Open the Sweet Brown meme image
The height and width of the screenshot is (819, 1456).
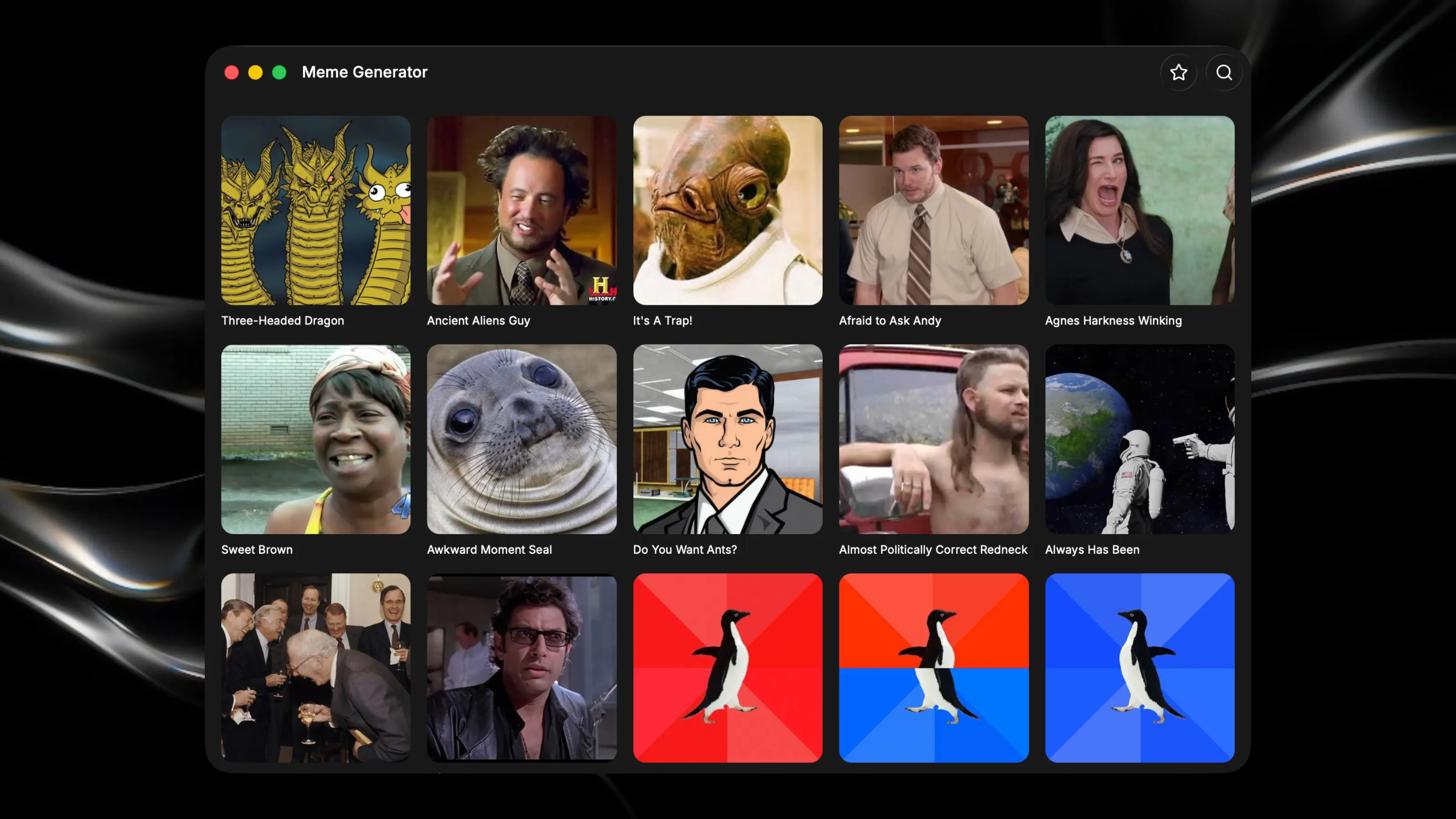tap(316, 439)
